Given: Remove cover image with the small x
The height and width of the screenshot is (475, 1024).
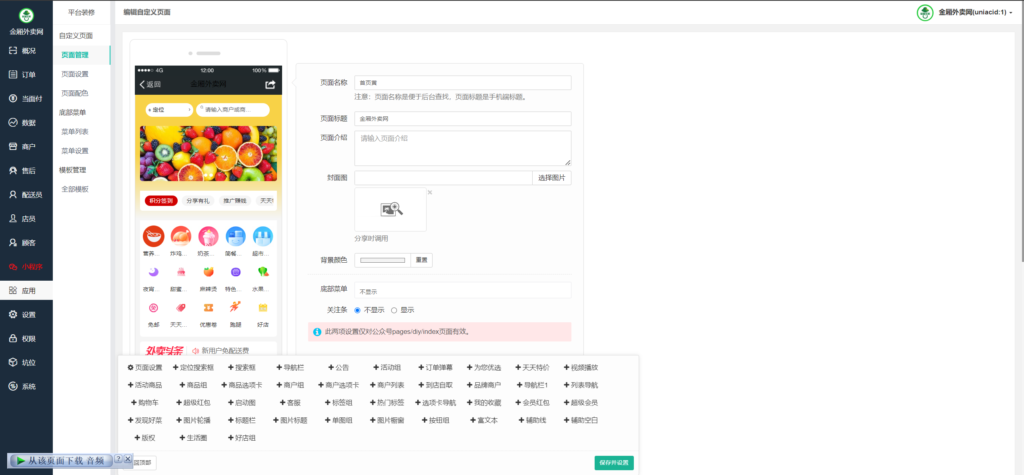Looking at the screenshot, I should click(430, 192).
